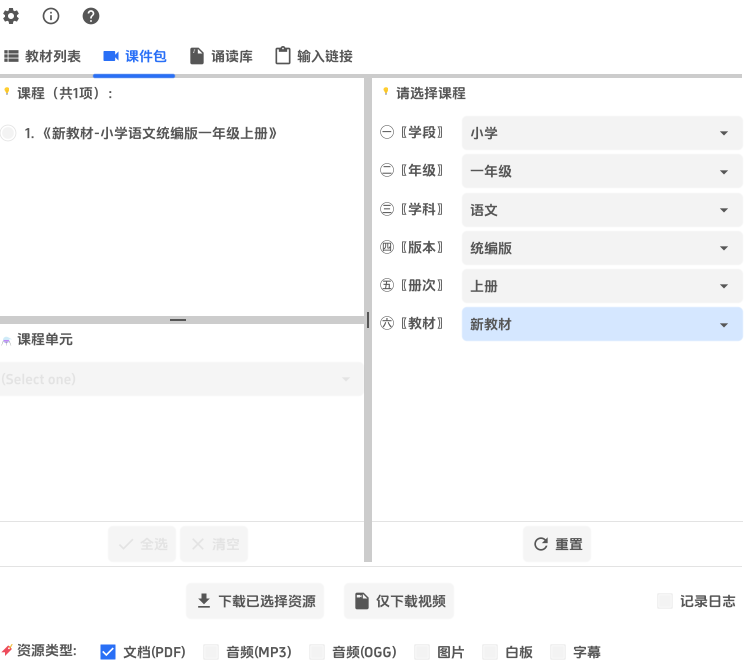Open the 诵读库 tab
Image resolution: width=746 pixels, height=671 pixels.
click(x=221, y=56)
